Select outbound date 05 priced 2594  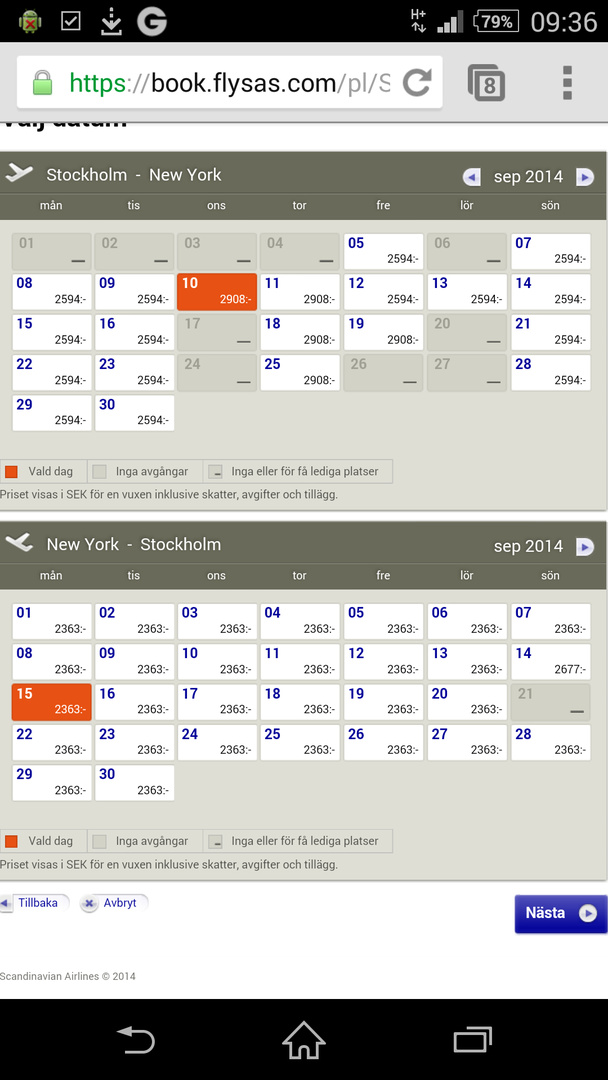(x=383, y=251)
